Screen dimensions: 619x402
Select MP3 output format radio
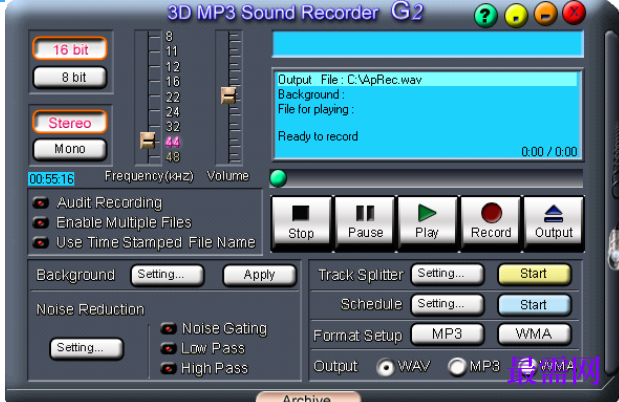(458, 367)
